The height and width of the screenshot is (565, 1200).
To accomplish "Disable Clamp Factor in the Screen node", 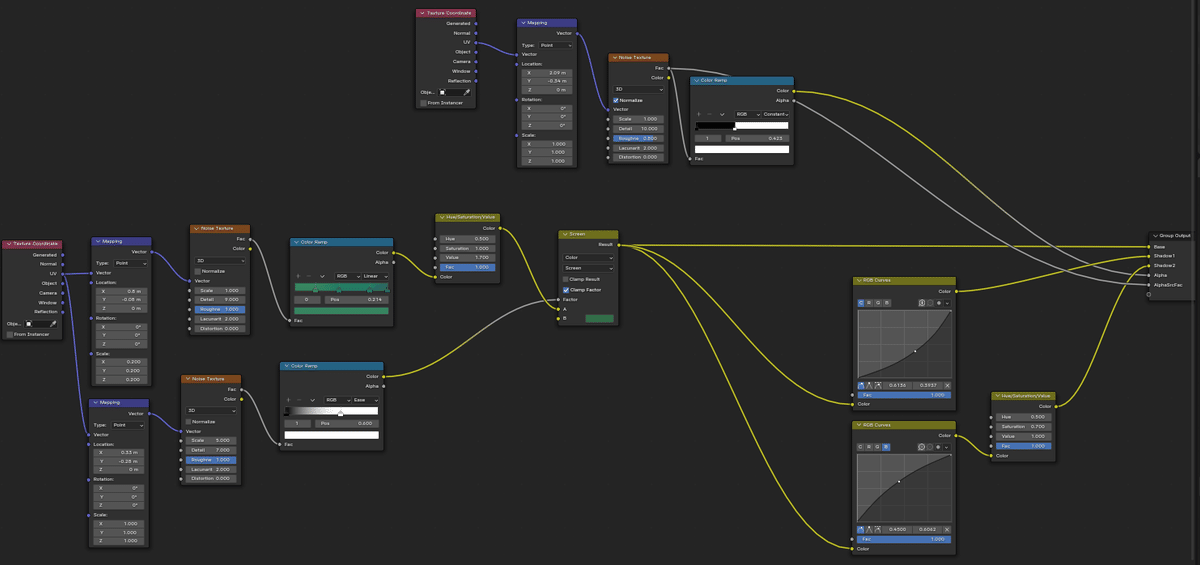I will (x=567, y=290).
